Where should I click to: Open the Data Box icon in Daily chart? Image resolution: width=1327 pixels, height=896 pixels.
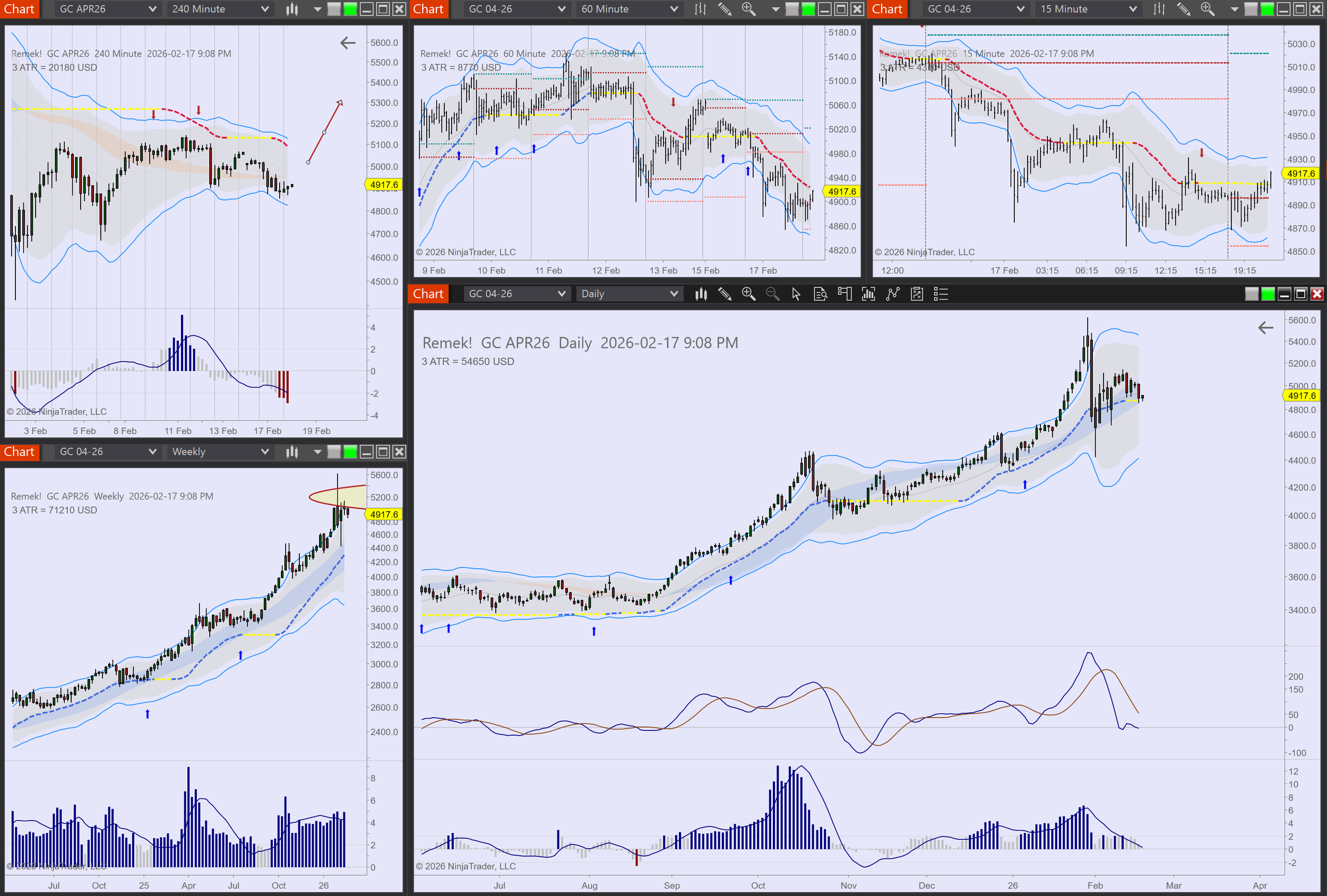click(x=821, y=294)
